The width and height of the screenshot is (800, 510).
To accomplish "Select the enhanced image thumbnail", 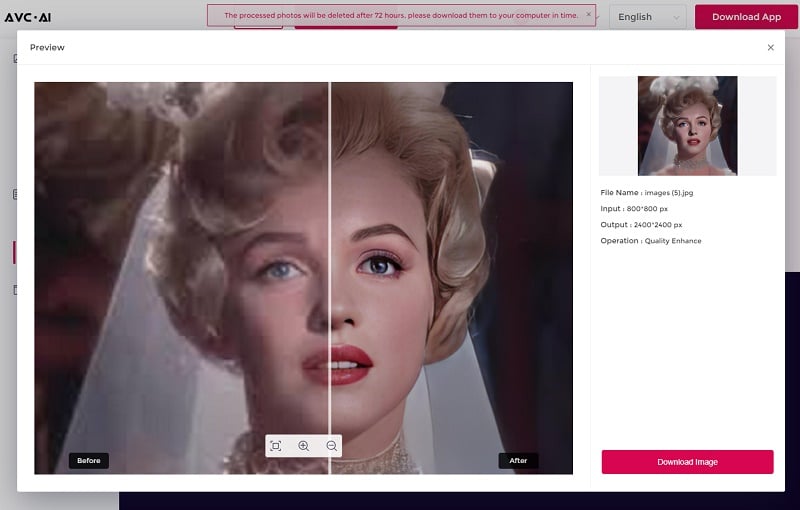I will pyautogui.click(x=687, y=125).
